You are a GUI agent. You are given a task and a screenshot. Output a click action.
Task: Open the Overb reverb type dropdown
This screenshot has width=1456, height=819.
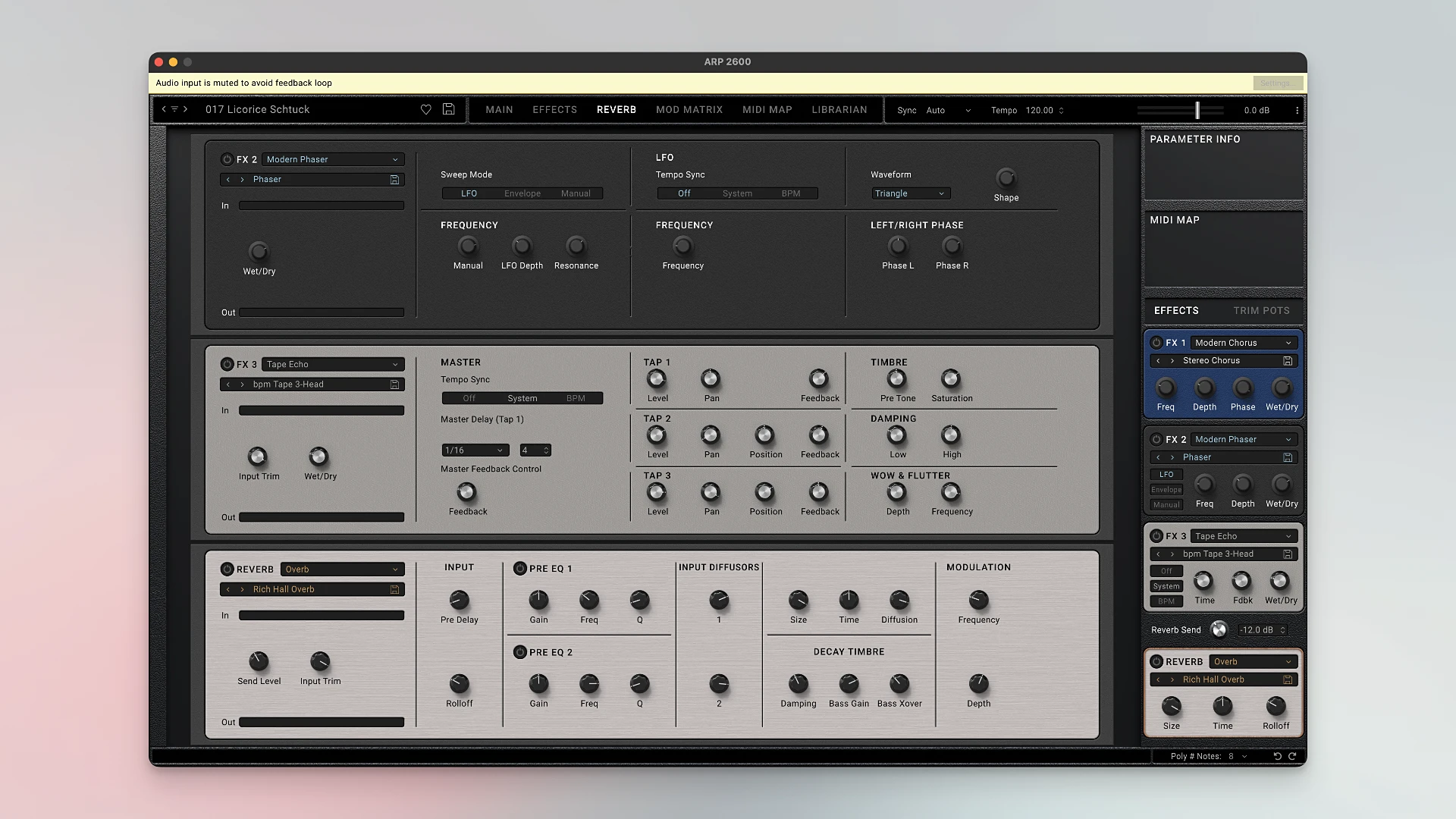click(x=342, y=570)
